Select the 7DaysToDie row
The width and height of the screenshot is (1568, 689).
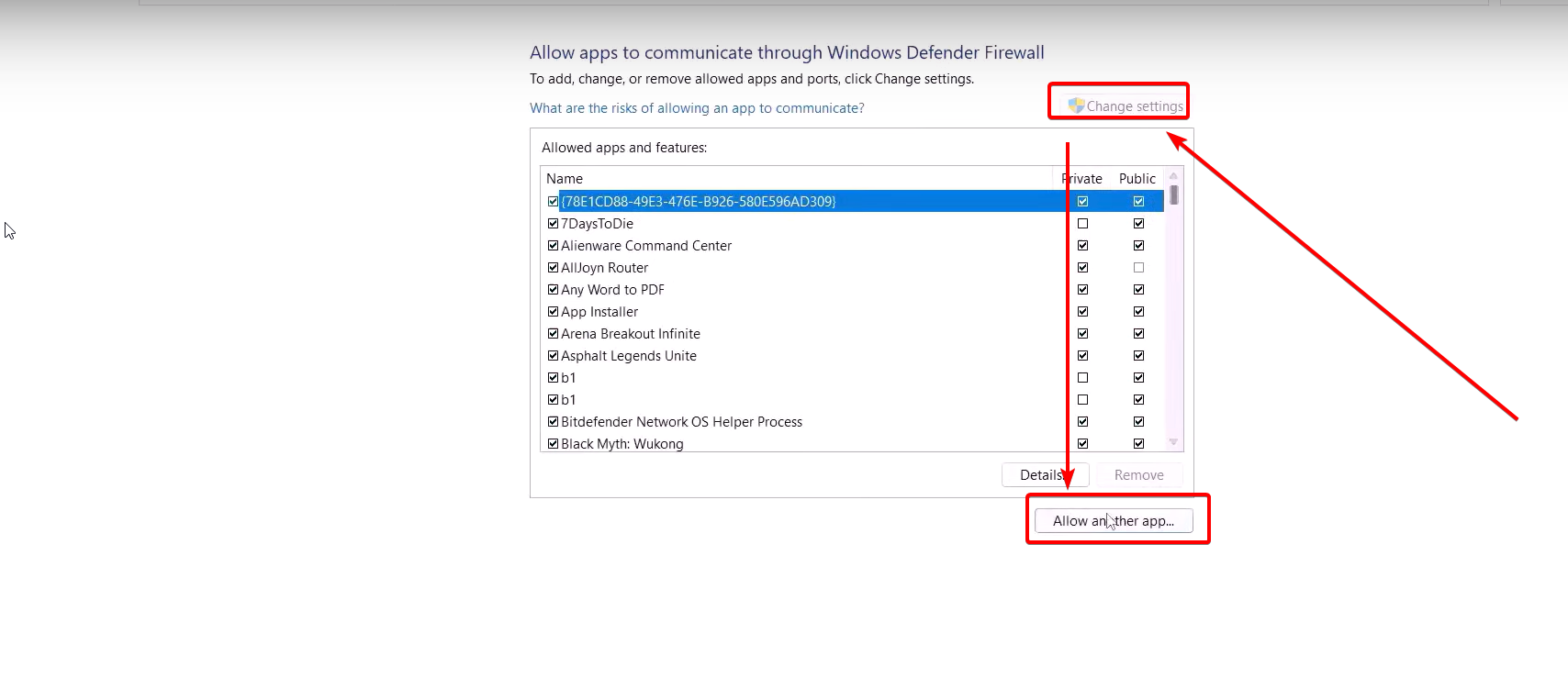[x=853, y=224]
